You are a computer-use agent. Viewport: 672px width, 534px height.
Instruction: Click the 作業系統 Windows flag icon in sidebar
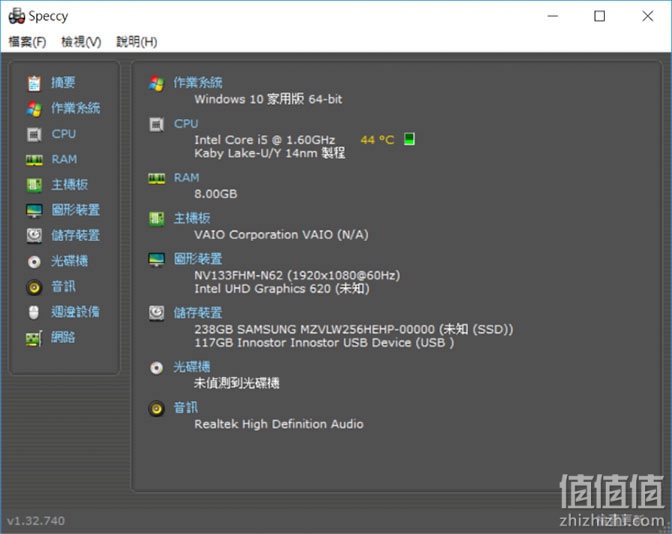coord(34,109)
